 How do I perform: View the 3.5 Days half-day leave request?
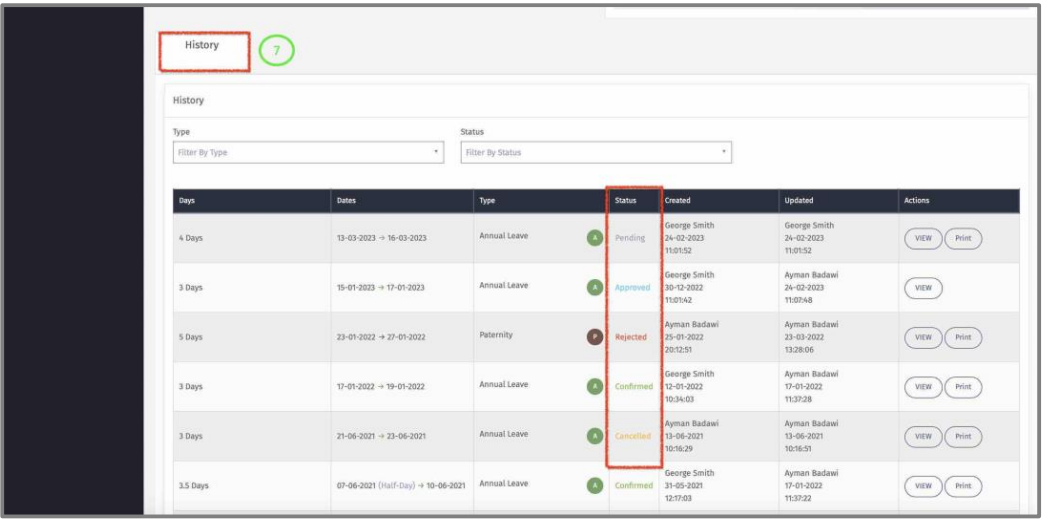(x=923, y=486)
